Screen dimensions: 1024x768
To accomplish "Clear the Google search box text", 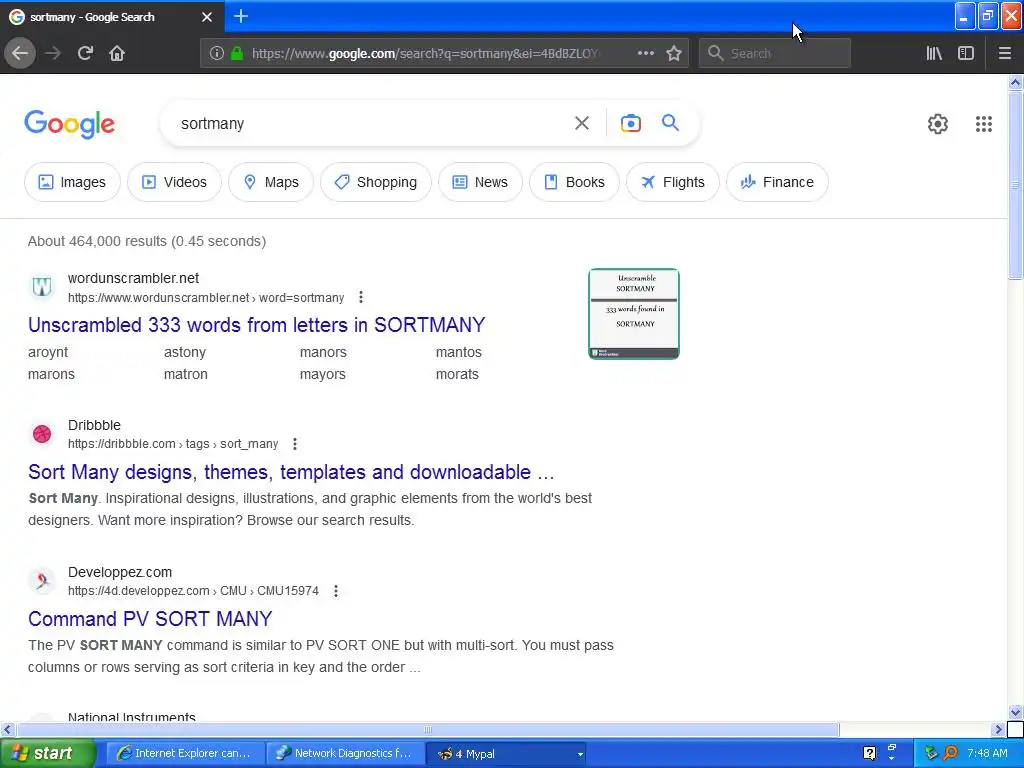I will 582,123.
